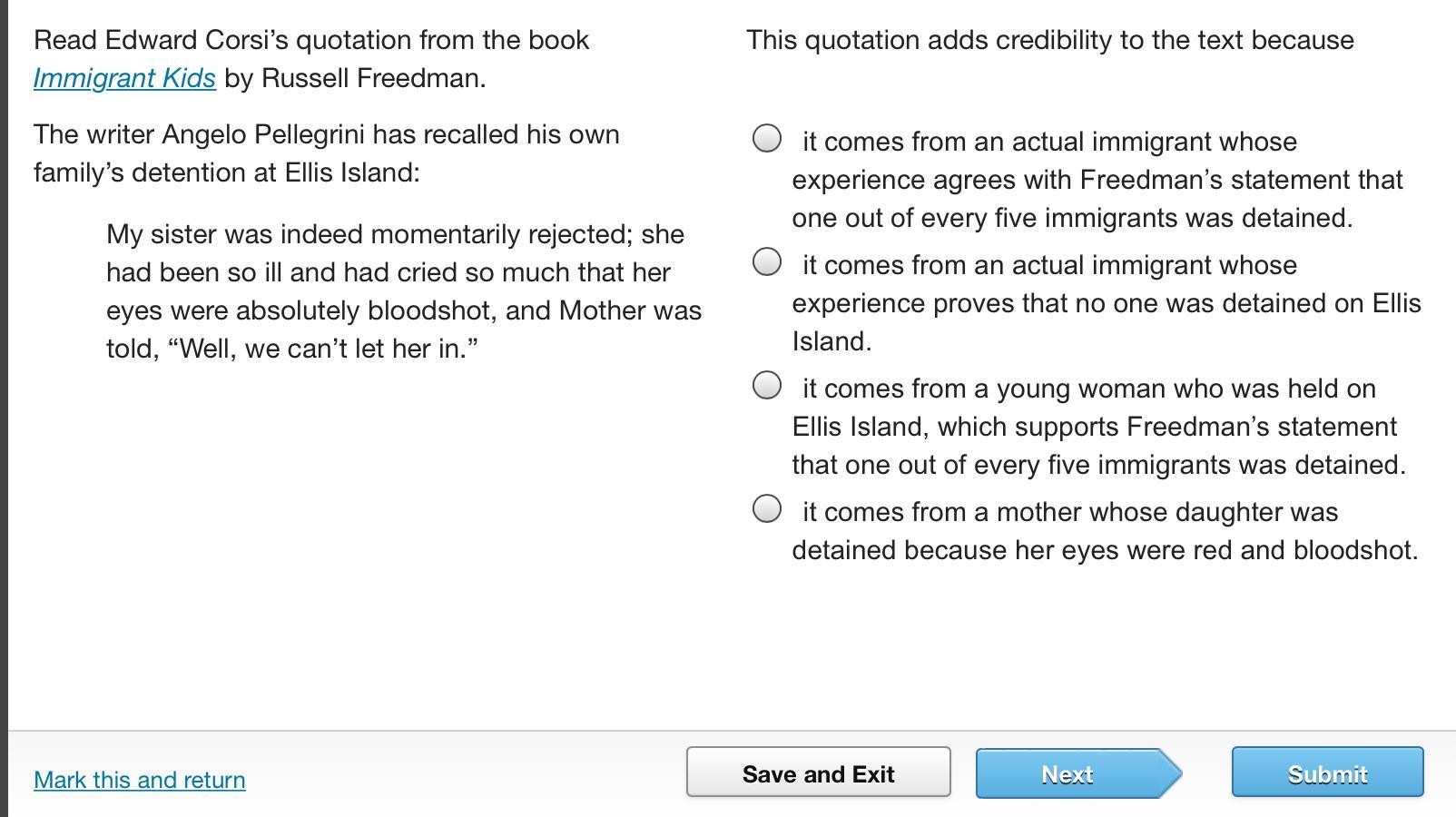Click answer text 'one out of every five immigrants was detained.' in first option

(x=1072, y=218)
